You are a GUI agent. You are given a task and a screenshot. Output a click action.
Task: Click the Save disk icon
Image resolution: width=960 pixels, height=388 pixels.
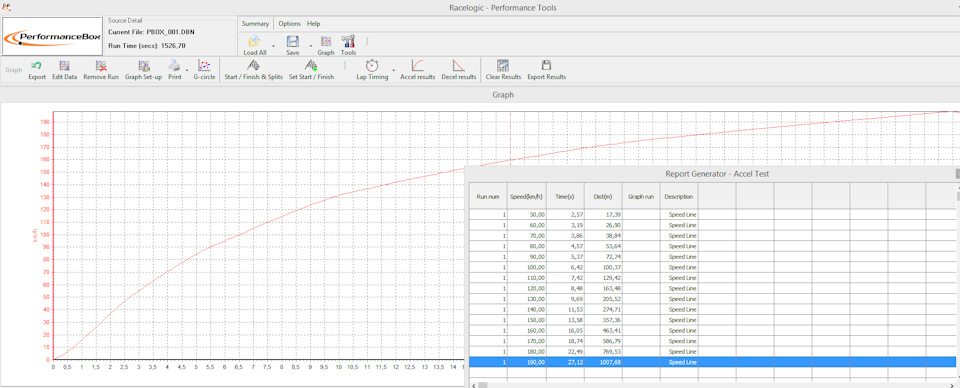(293, 42)
